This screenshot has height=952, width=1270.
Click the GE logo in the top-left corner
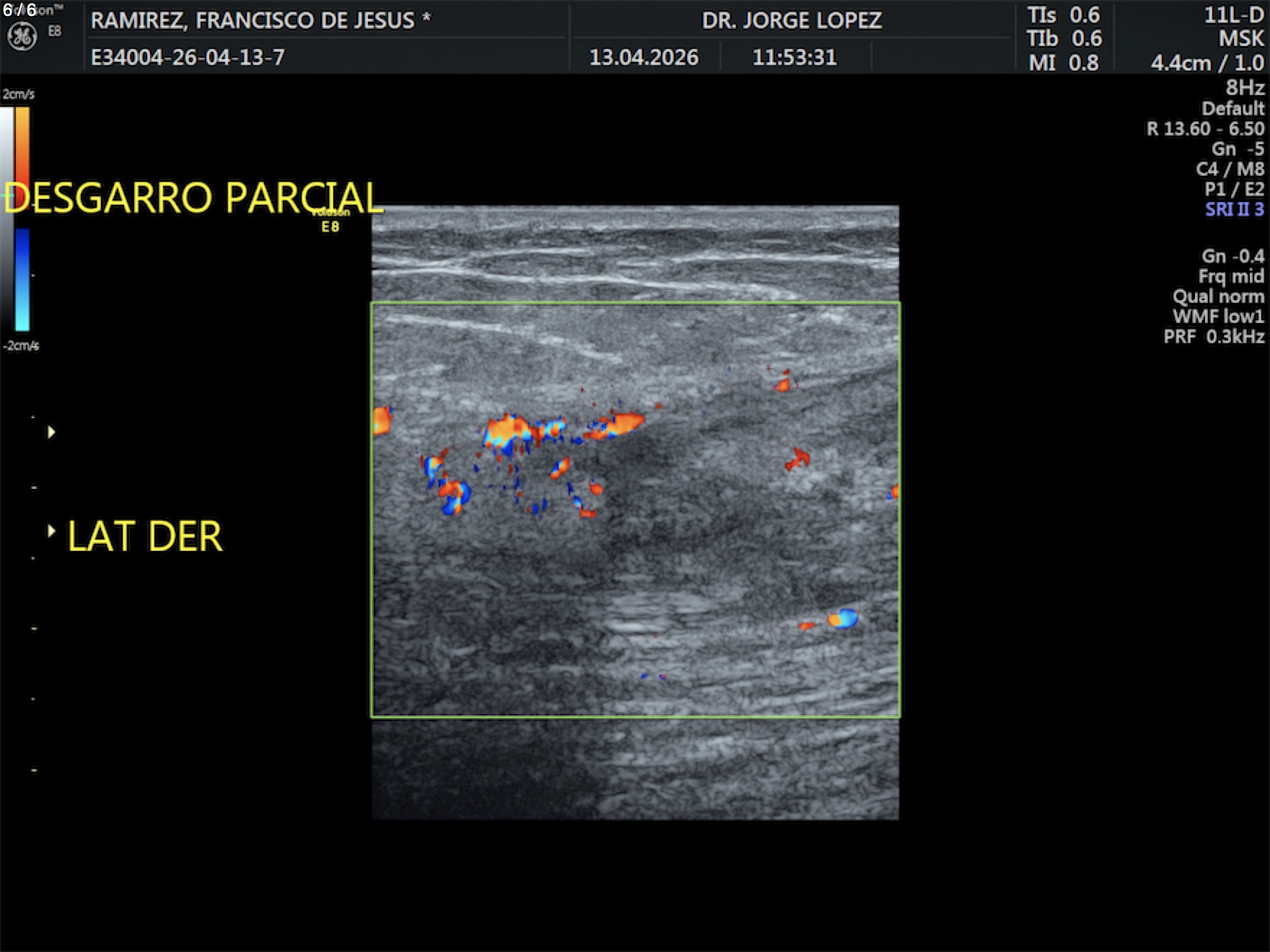point(22,37)
